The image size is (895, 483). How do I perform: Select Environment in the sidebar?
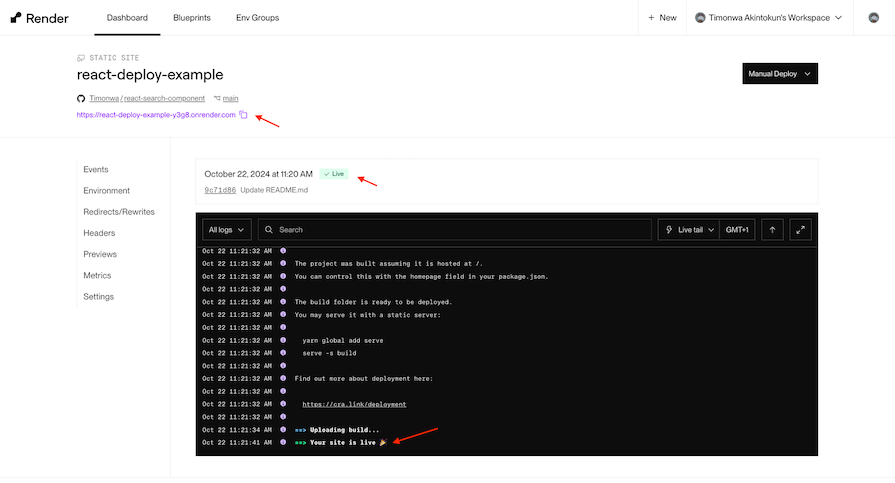tap(107, 190)
